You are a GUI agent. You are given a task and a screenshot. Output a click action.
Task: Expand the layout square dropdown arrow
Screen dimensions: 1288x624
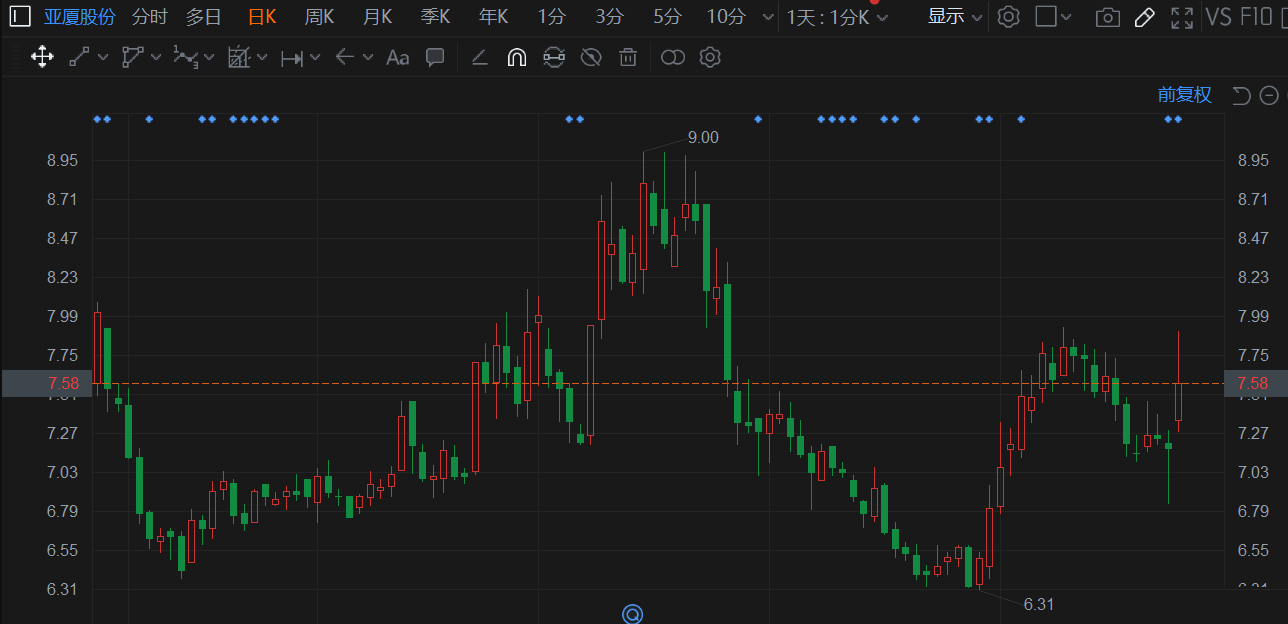coord(1066,17)
